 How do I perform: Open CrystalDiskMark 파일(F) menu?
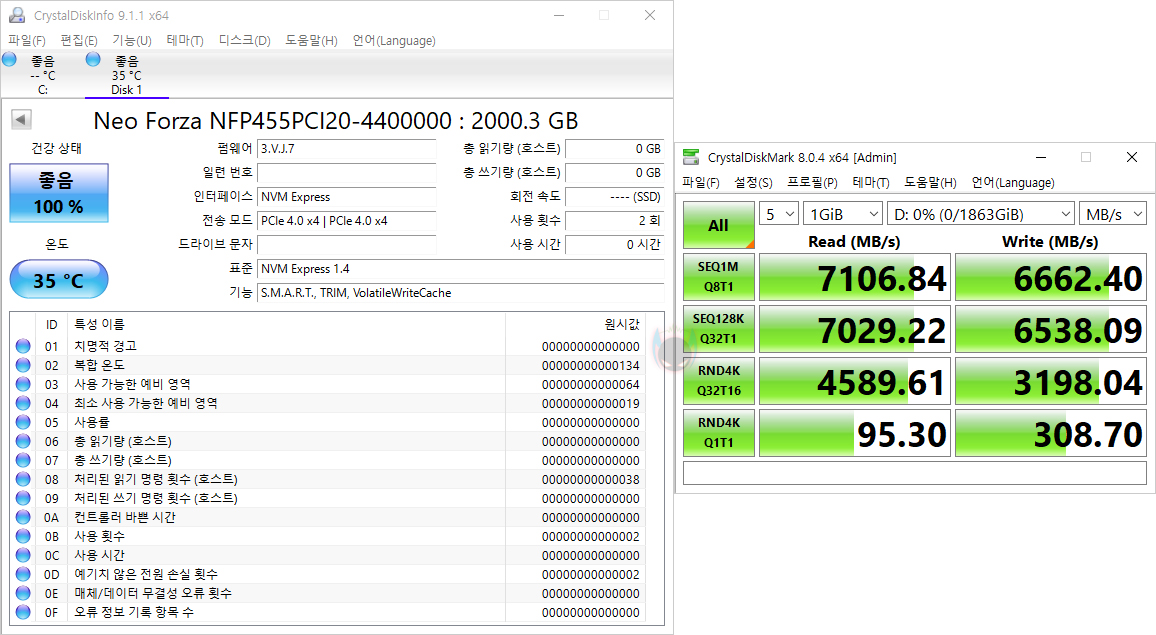pyautogui.click(x=701, y=182)
